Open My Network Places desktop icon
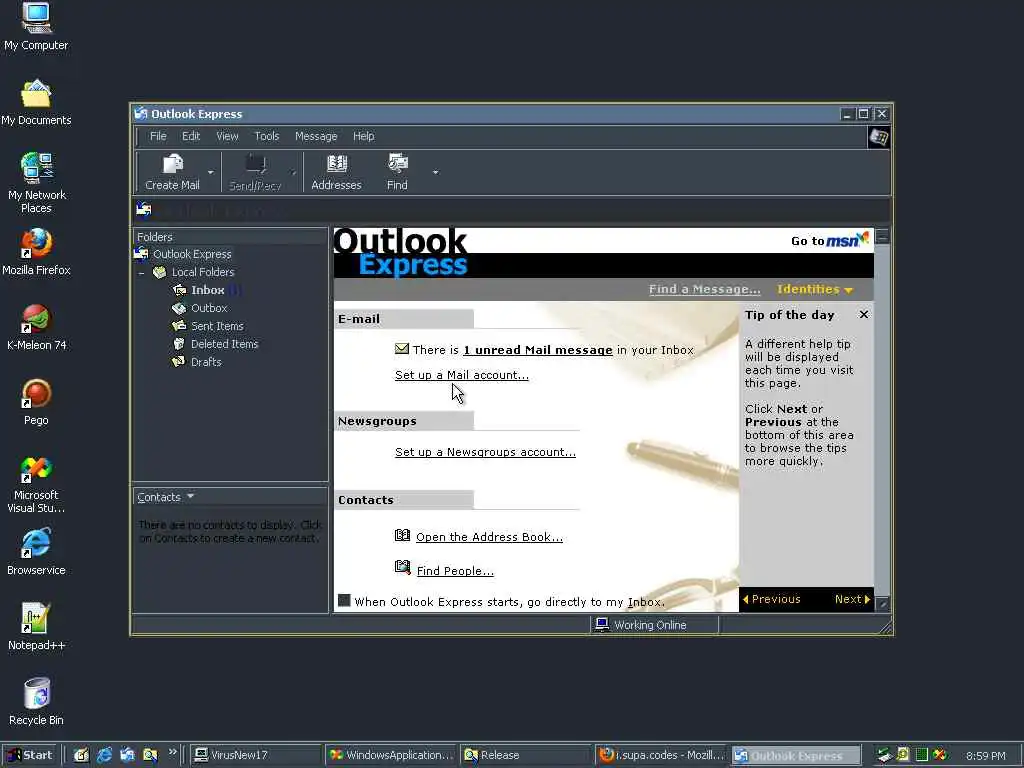This screenshot has width=1024, height=768. tap(37, 183)
